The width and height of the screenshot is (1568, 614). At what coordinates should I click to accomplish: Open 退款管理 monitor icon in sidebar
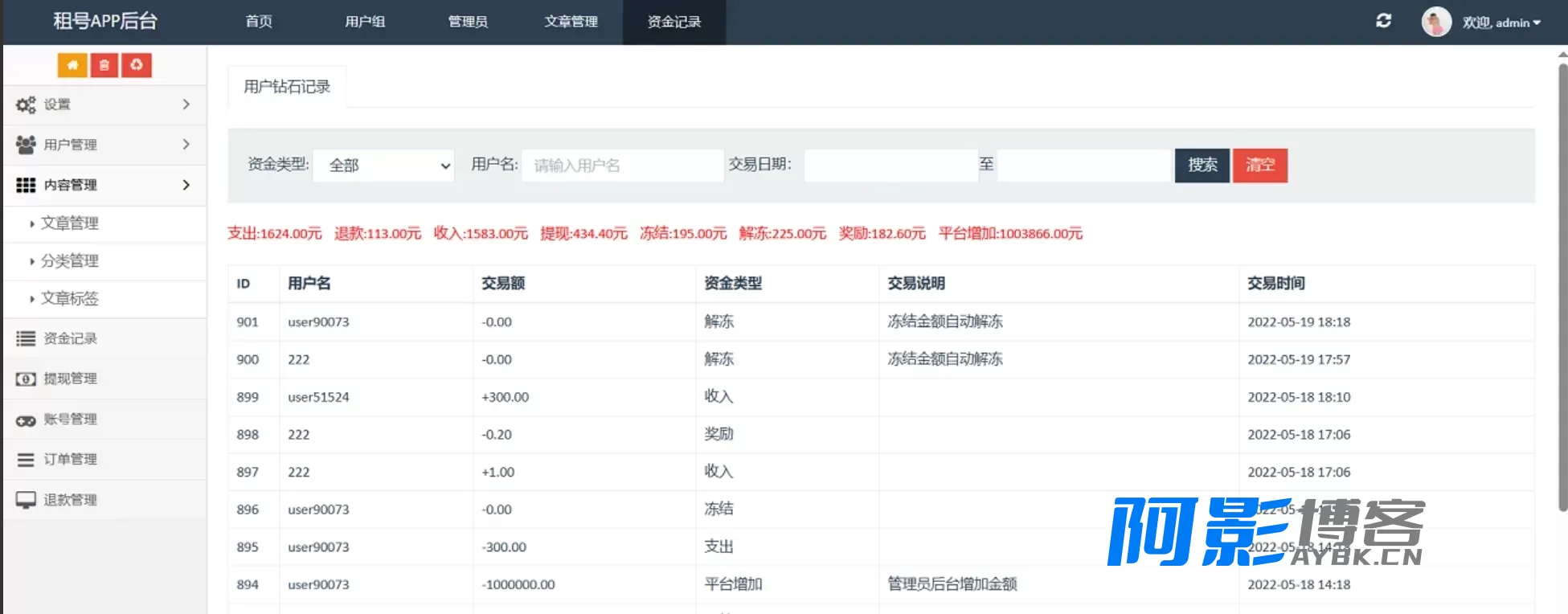pos(26,500)
